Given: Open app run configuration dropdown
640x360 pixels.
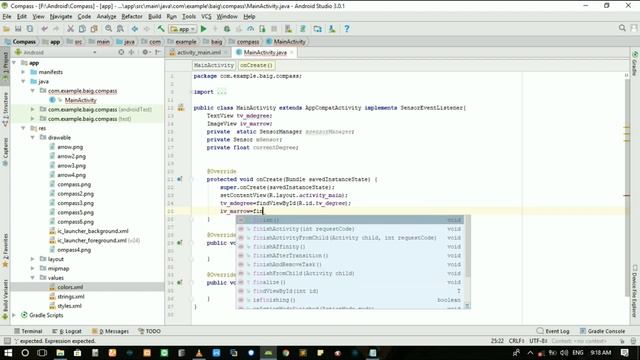Looking at the screenshot, I should (x=183, y=29).
